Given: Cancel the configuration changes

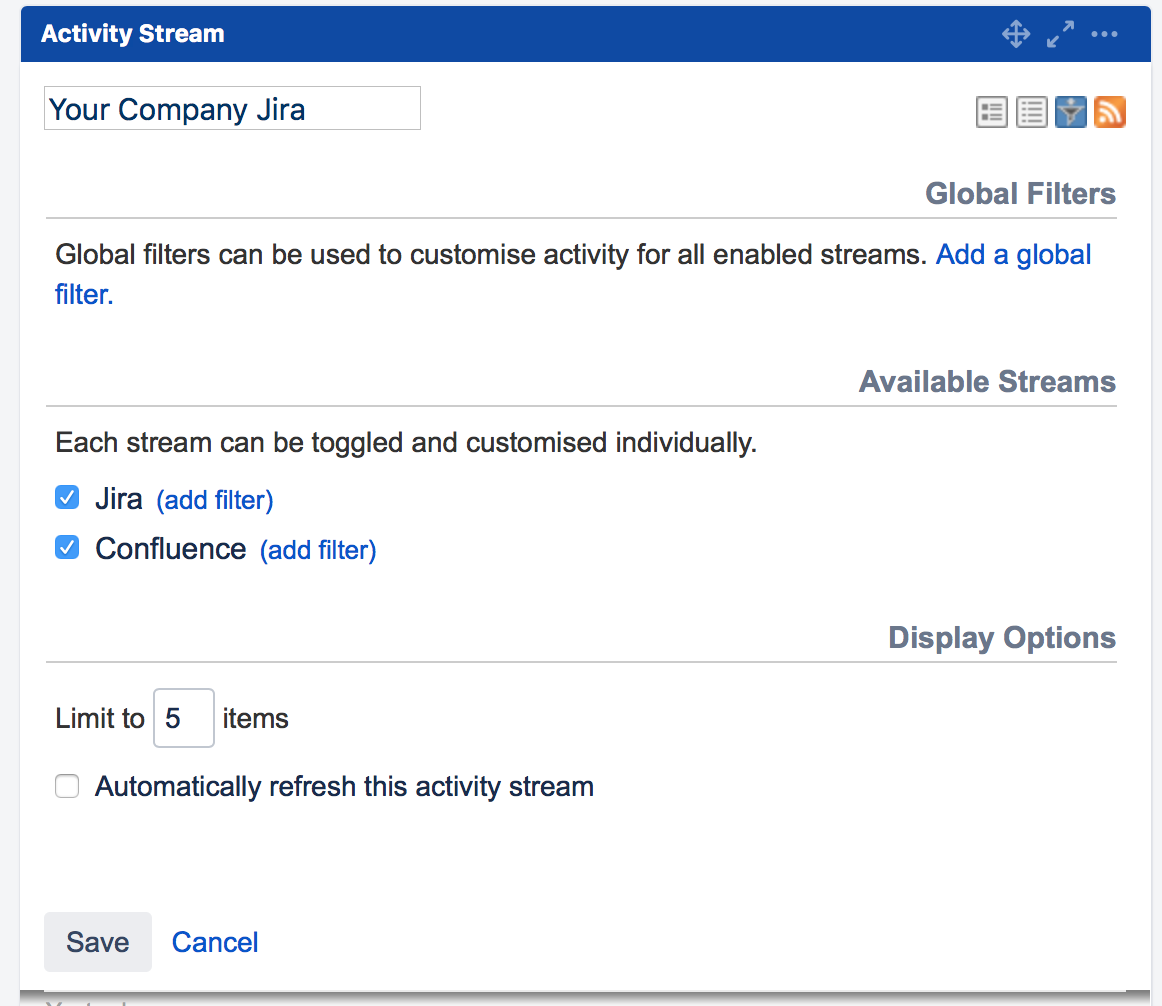Looking at the screenshot, I should click(214, 941).
